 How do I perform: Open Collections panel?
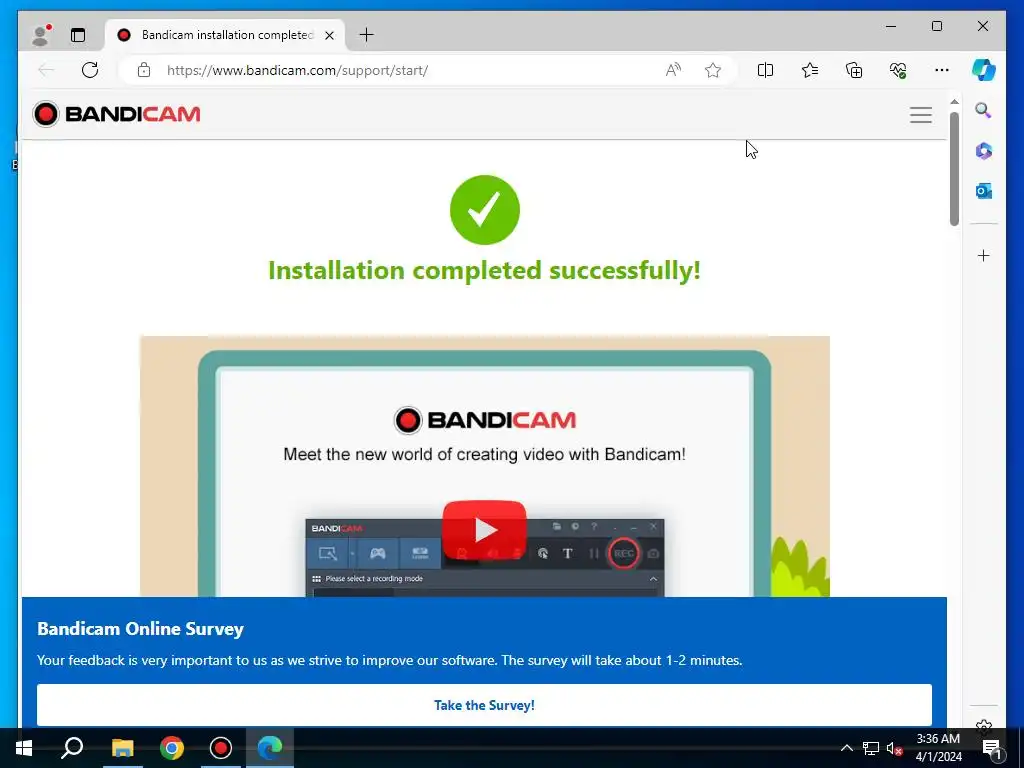854,70
